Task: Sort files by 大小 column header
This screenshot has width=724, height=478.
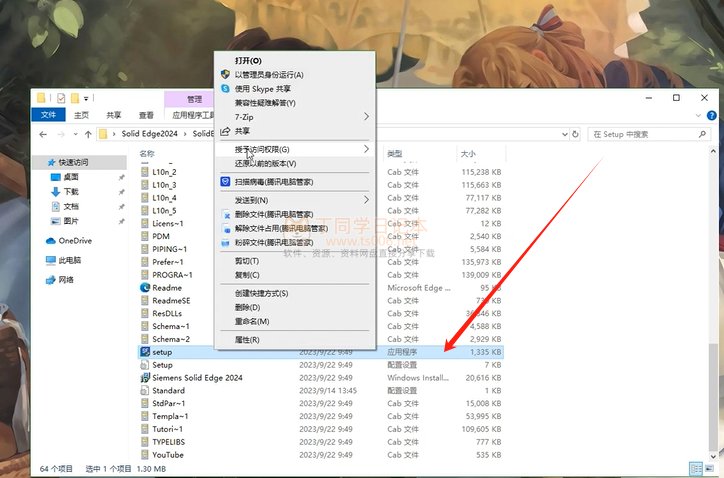Action: click(468, 153)
